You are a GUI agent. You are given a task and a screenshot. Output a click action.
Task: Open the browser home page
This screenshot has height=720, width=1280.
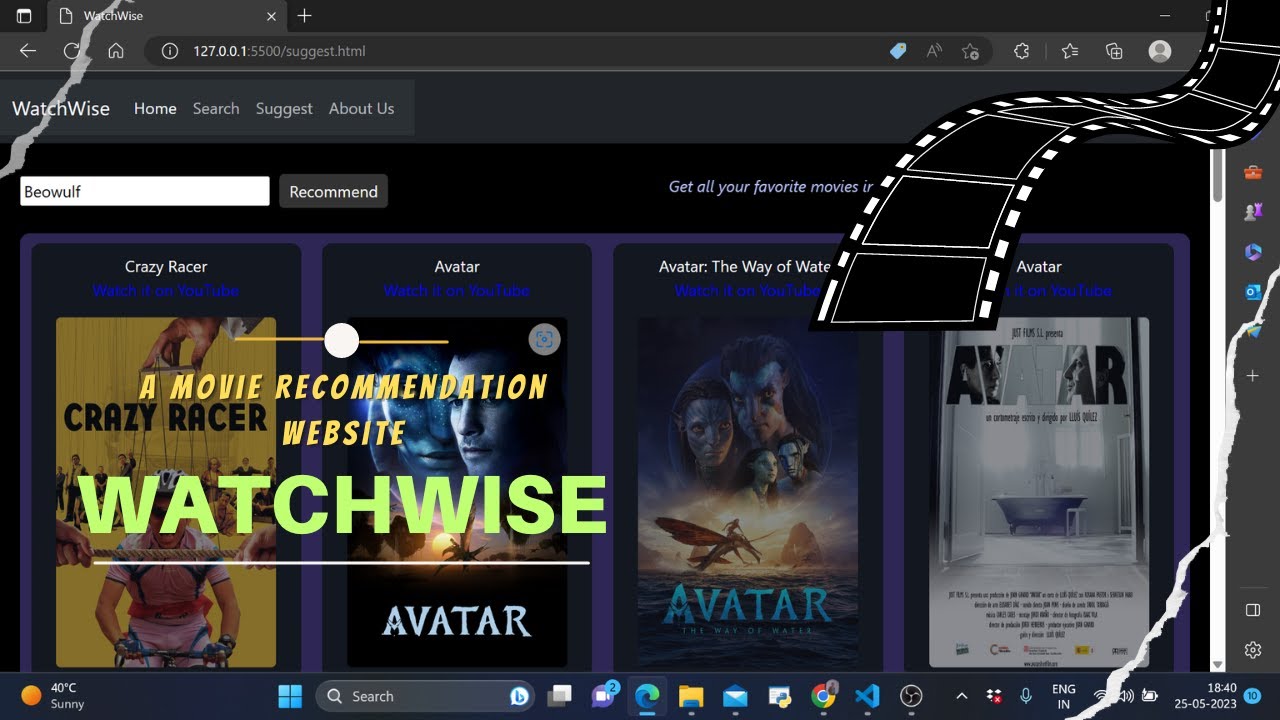pos(116,51)
